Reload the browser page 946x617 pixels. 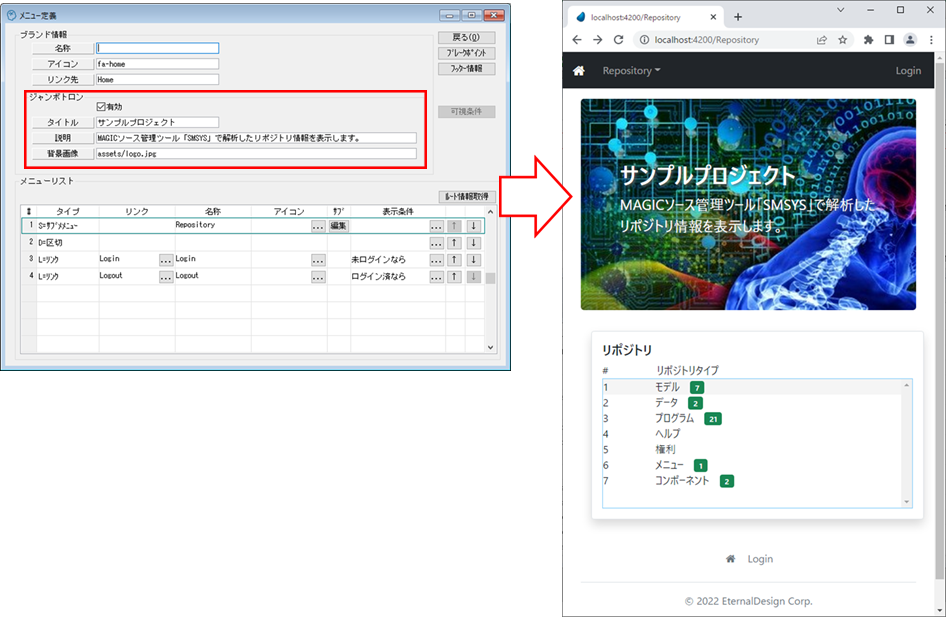(619, 40)
